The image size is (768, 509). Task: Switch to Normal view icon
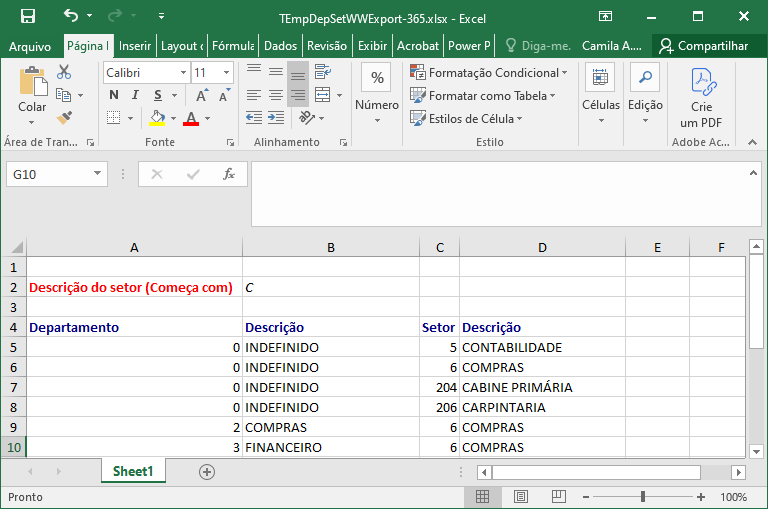pyautogui.click(x=482, y=497)
